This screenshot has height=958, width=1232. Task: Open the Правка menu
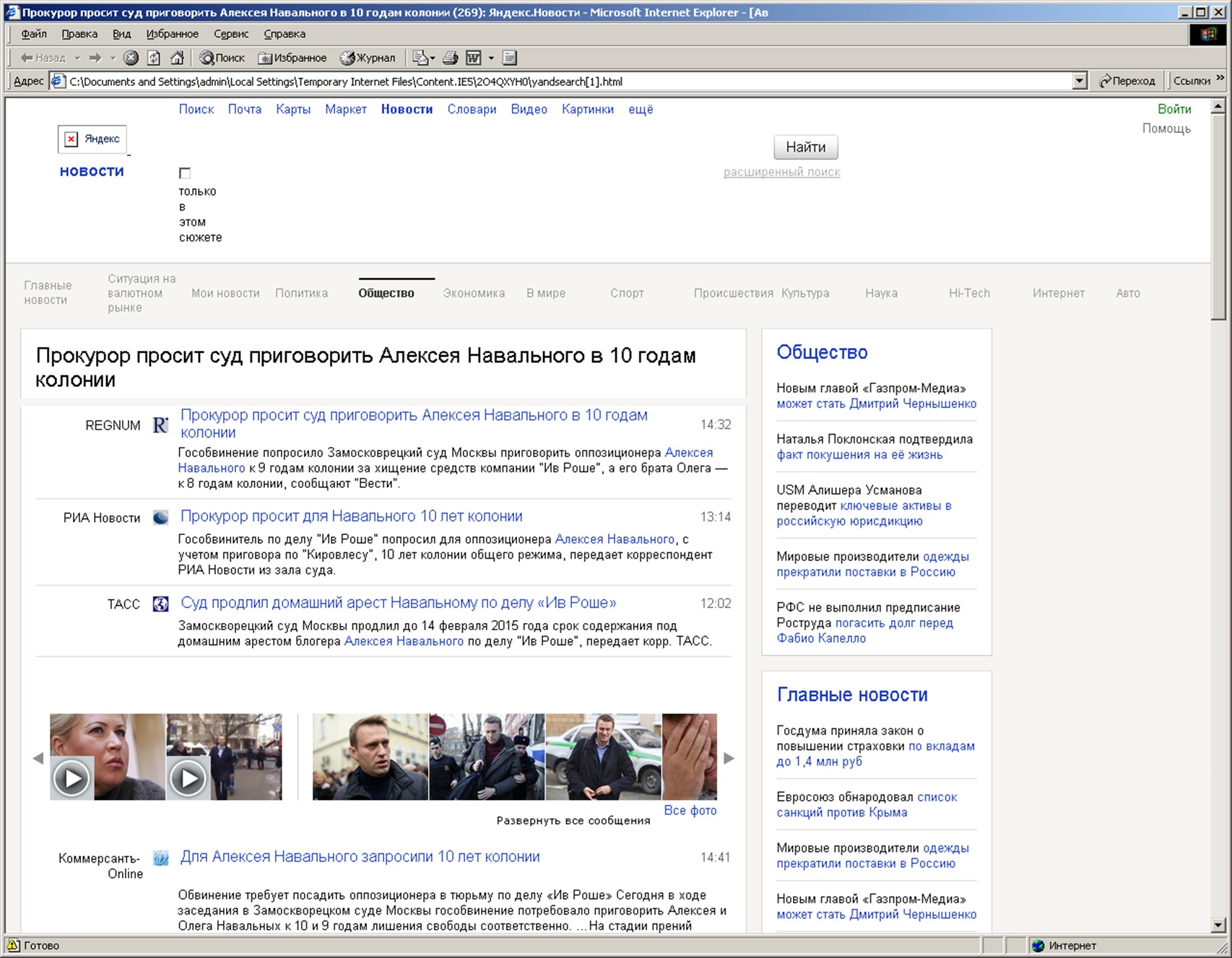[79, 34]
